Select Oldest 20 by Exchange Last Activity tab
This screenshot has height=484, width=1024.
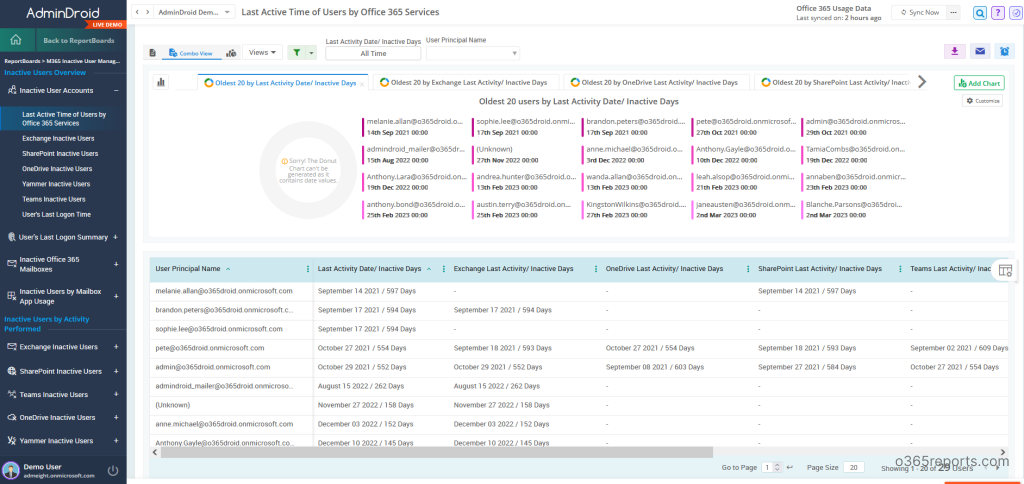[x=466, y=82]
